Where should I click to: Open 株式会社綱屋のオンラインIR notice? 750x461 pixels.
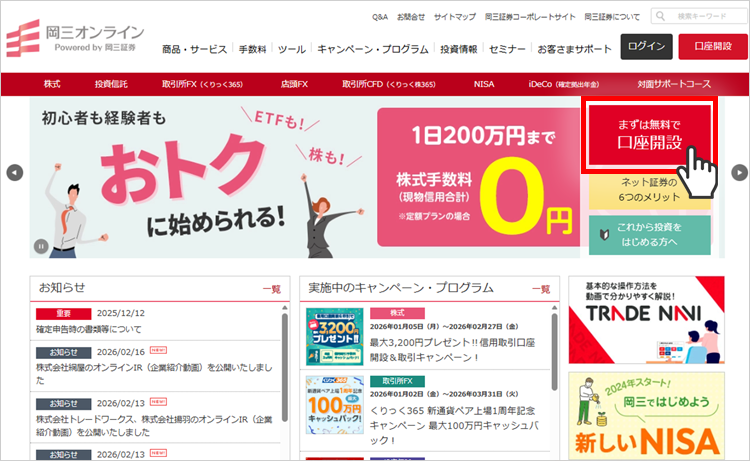click(154, 374)
